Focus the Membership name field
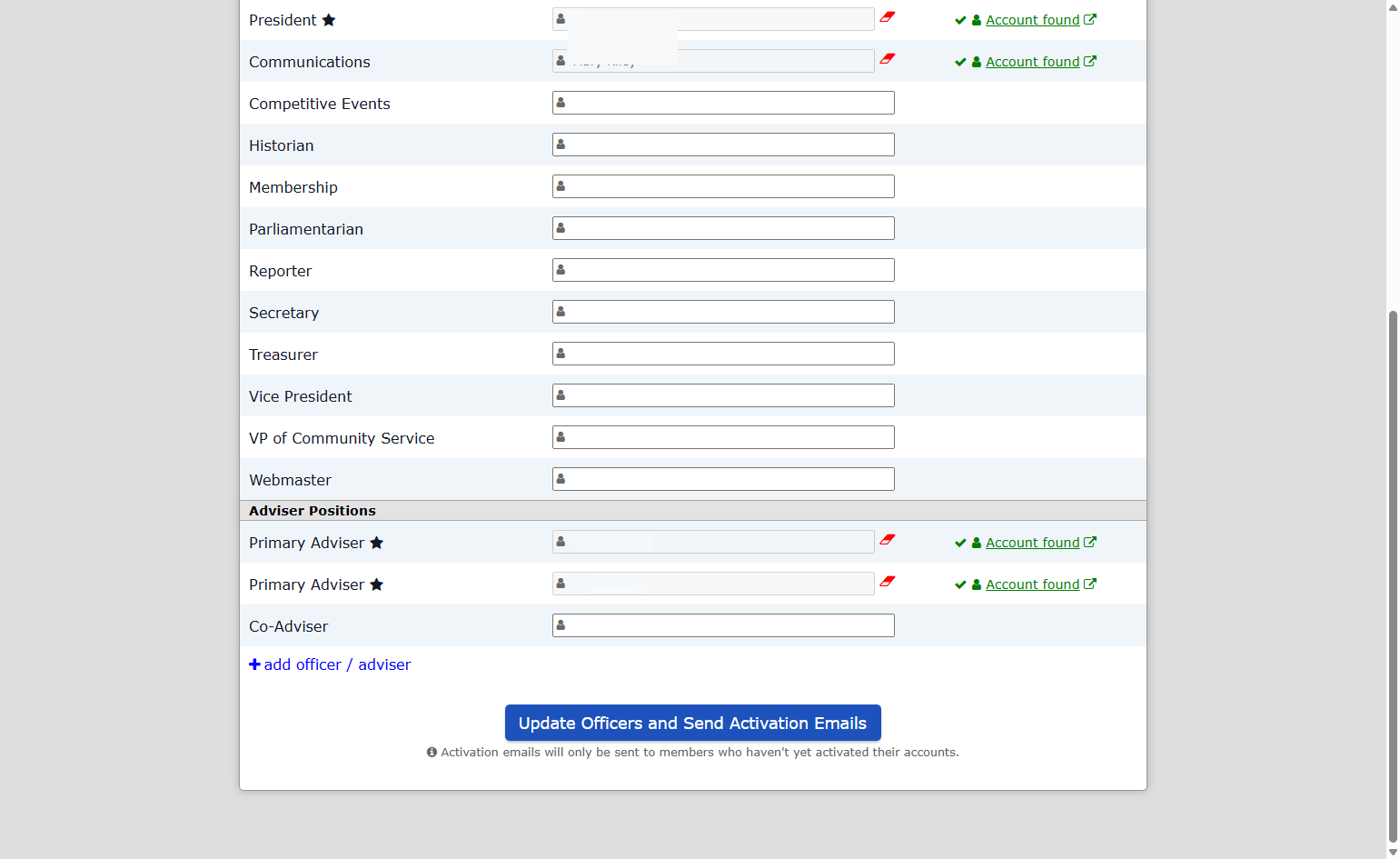The height and width of the screenshot is (859, 1400). 723,186
